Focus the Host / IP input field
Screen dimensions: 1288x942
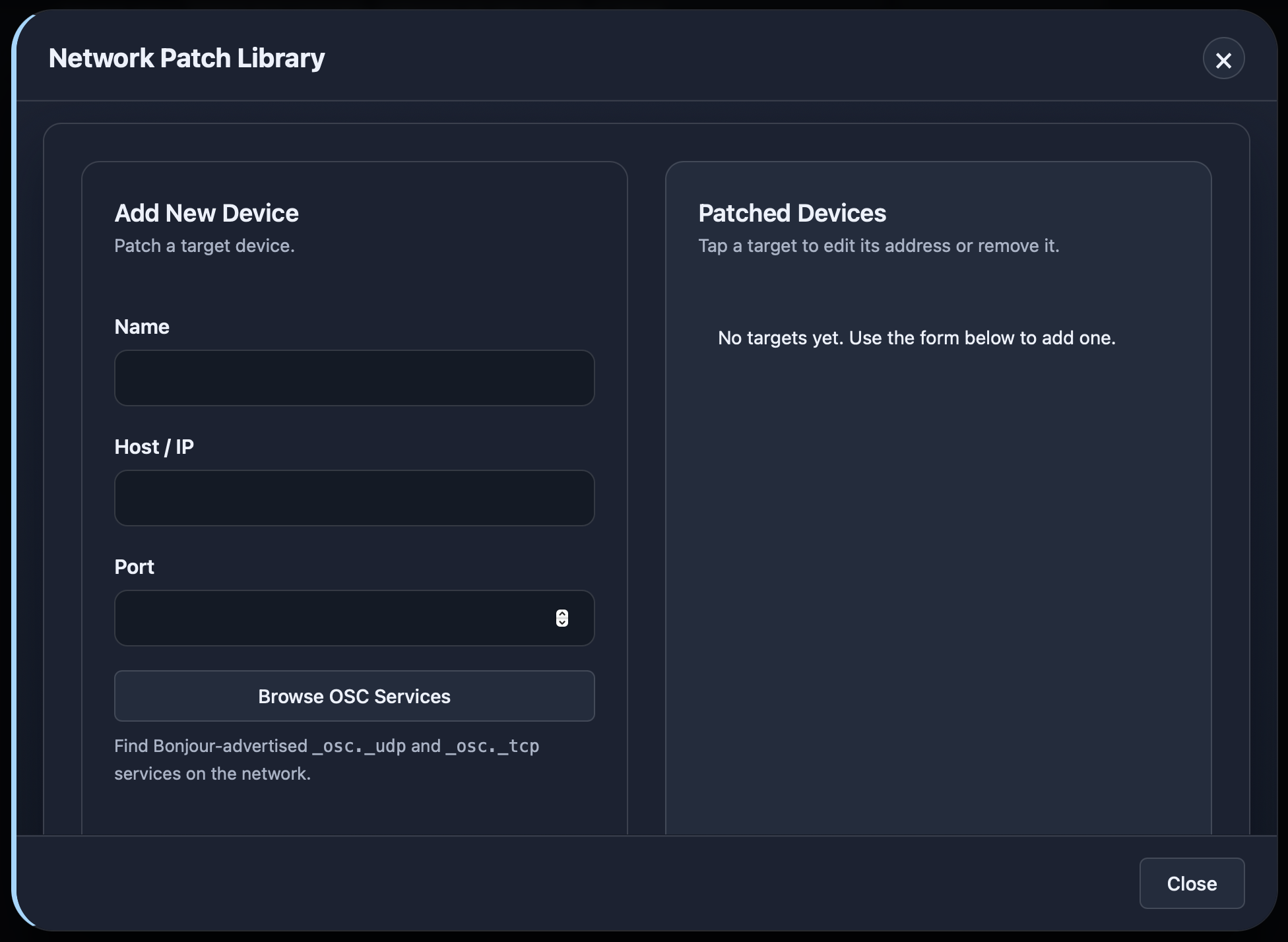click(x=354, y=498)
